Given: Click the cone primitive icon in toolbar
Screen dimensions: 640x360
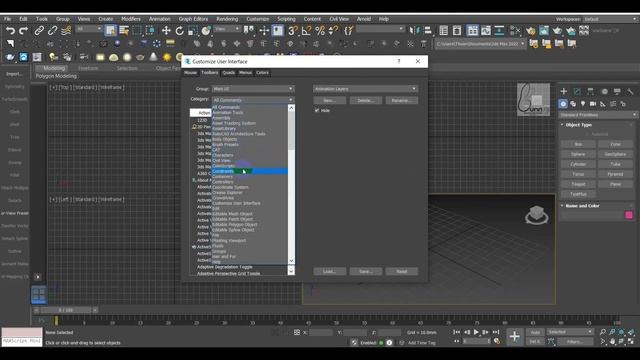Looking at the screenshot, I should coord(153,57).
